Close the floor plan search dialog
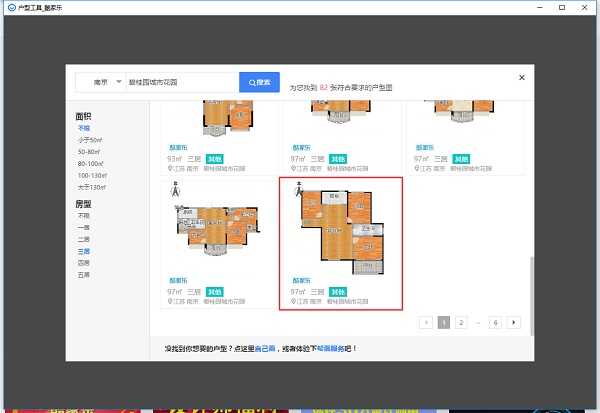The width and height of the screenshot is (600, 413). (x=521, y=77)
